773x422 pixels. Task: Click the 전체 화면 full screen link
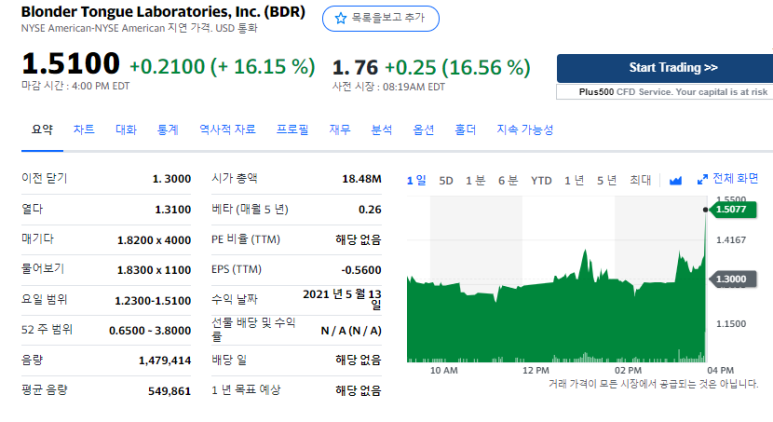736,178
